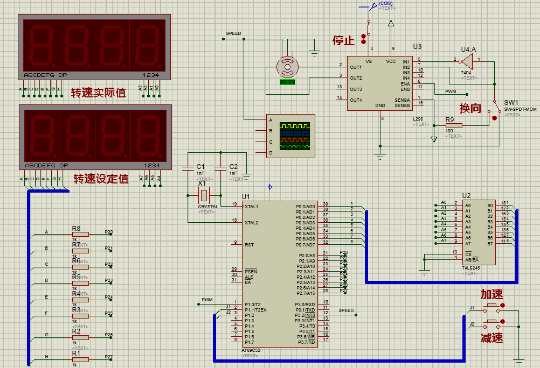Select the U4:A inverter gate
540x368 pixels.
tap(467, 62)
